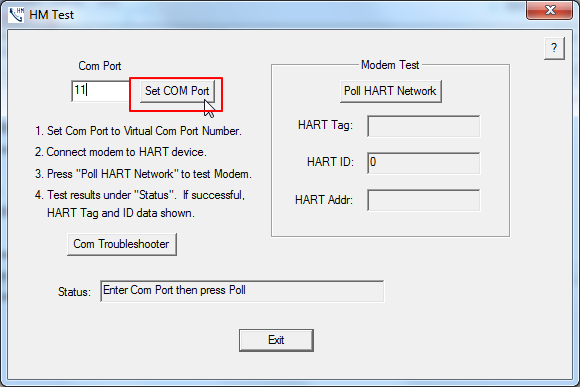The height and width of the screenshot is (387, 580).
Task: Click the HM Test phone icon in title bar
Action: [x=16, y=15]
